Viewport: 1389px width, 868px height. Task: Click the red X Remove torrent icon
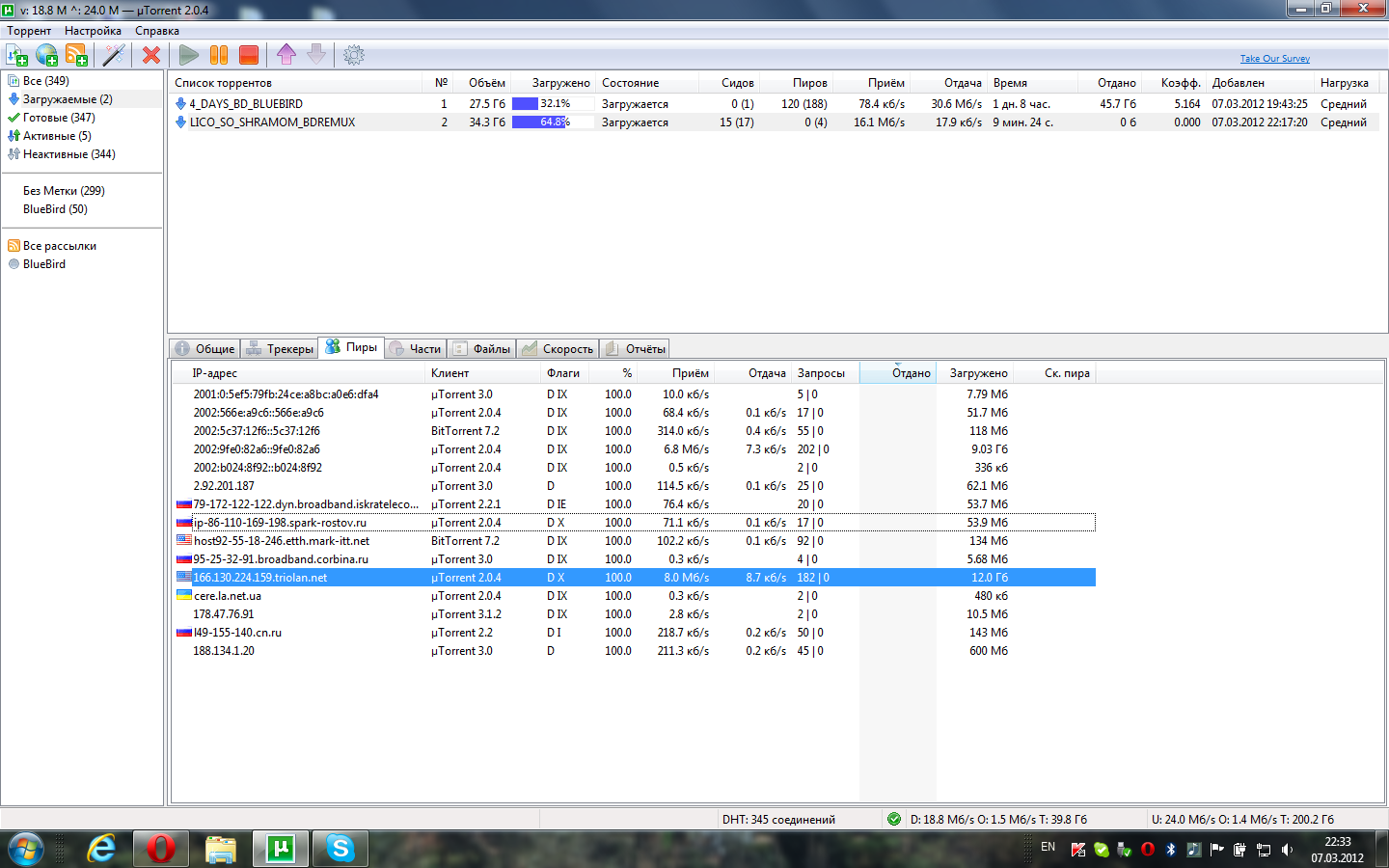coord(151,55)
